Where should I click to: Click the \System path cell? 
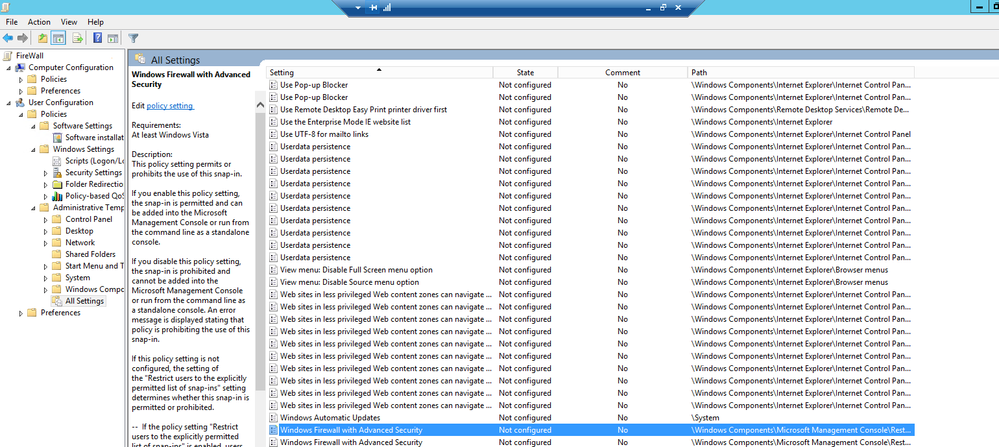[x=705, y=418]
